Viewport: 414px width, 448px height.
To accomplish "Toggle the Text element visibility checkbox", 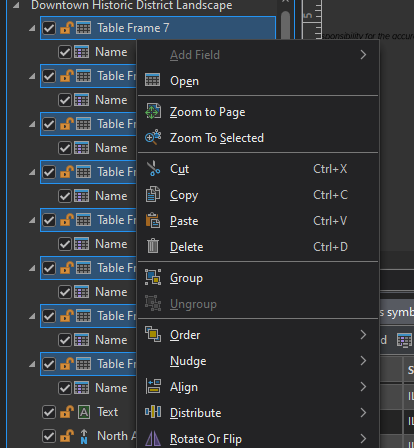I will (x=49, y=412).
